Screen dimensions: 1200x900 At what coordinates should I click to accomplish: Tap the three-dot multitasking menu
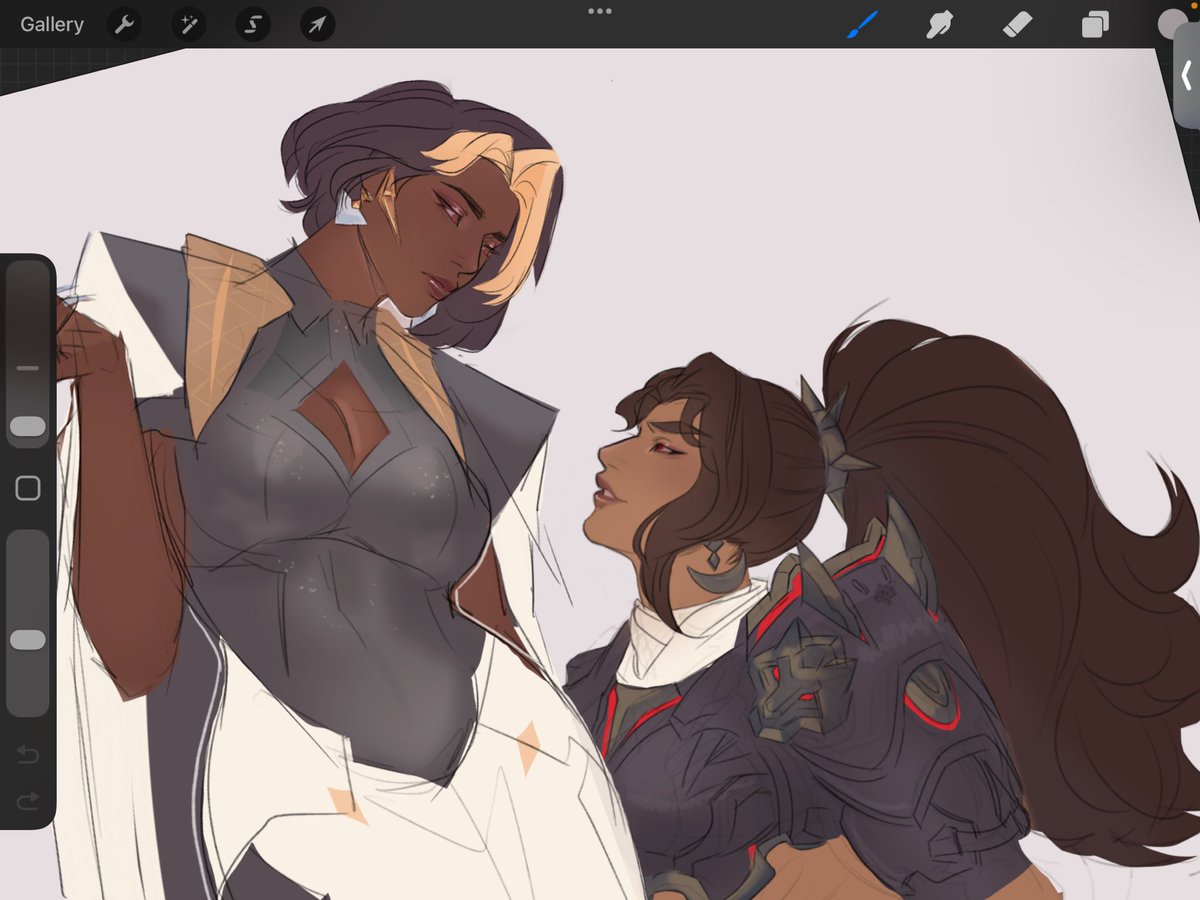coord(600,10)
